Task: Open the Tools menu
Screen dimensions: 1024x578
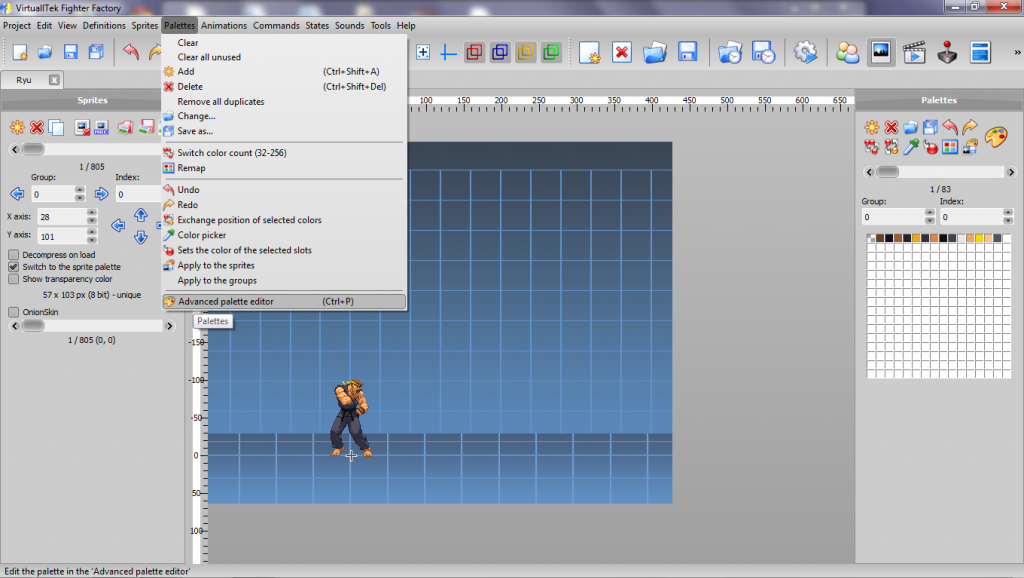Action: pyautogui.click(x=380, y=25)
